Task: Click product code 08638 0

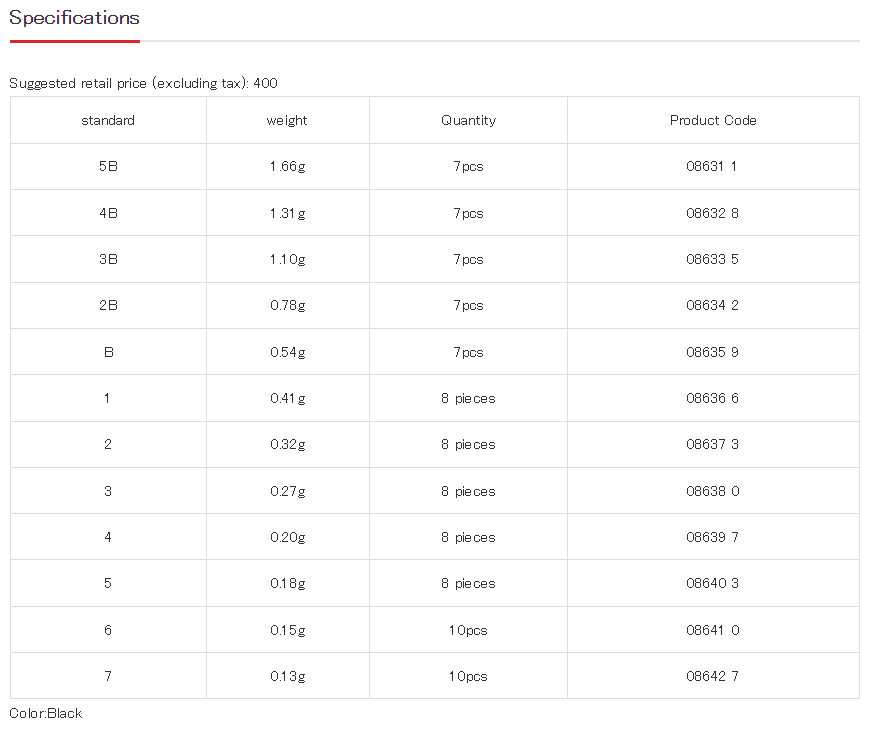Action: (712, 491)
